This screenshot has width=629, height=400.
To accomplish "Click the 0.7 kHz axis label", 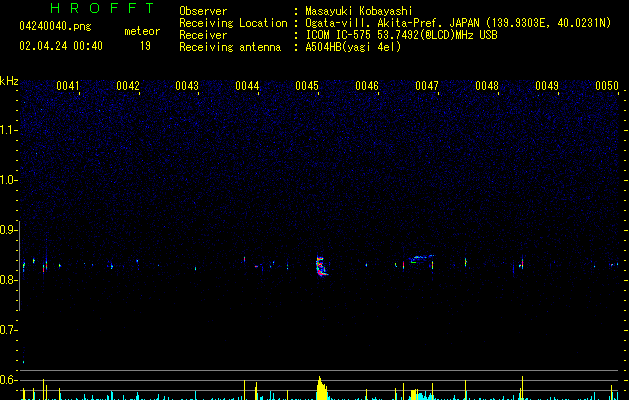I will 8,330.
